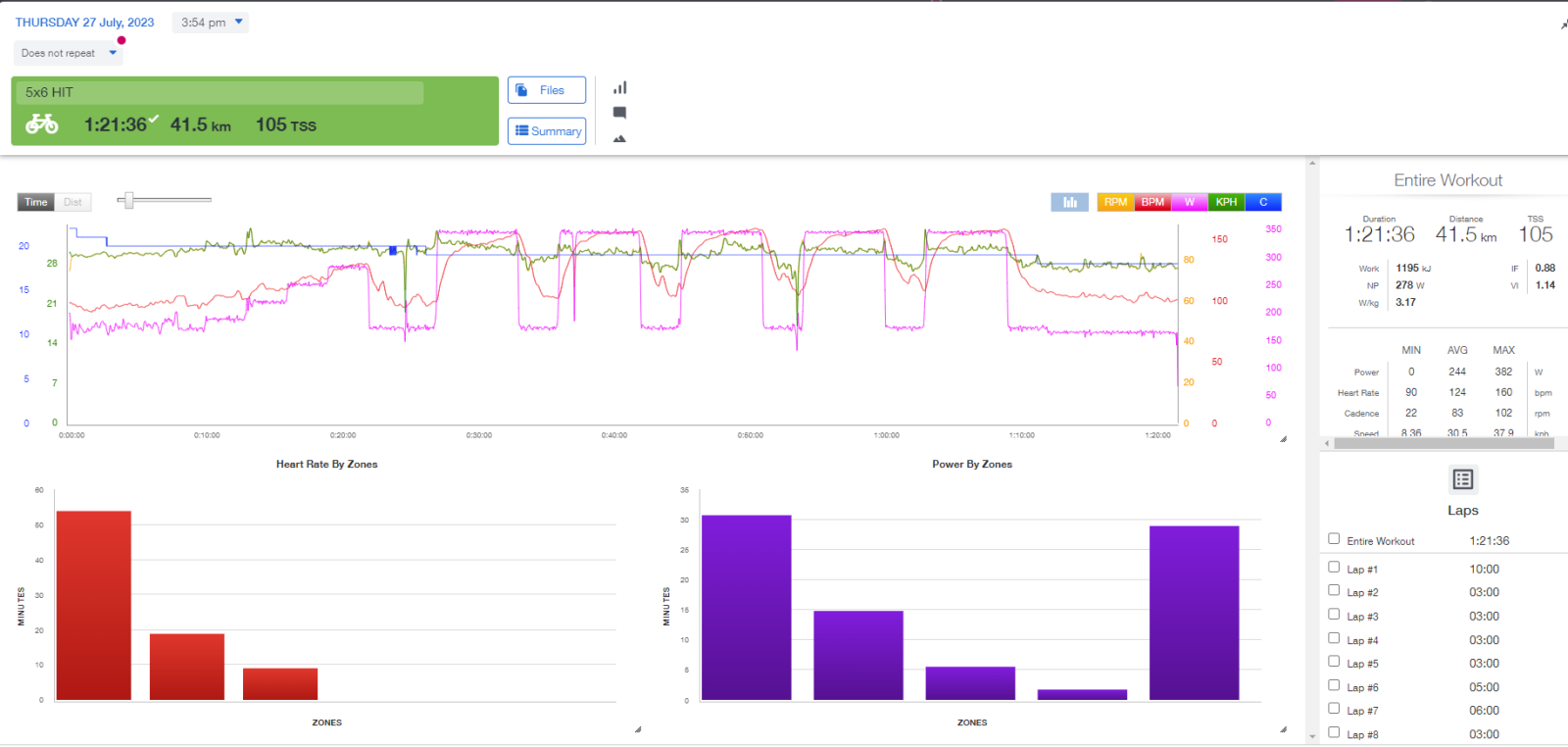Open the workout comments icon
This screenshot has height=747, width=1568.
click(619, 113)
